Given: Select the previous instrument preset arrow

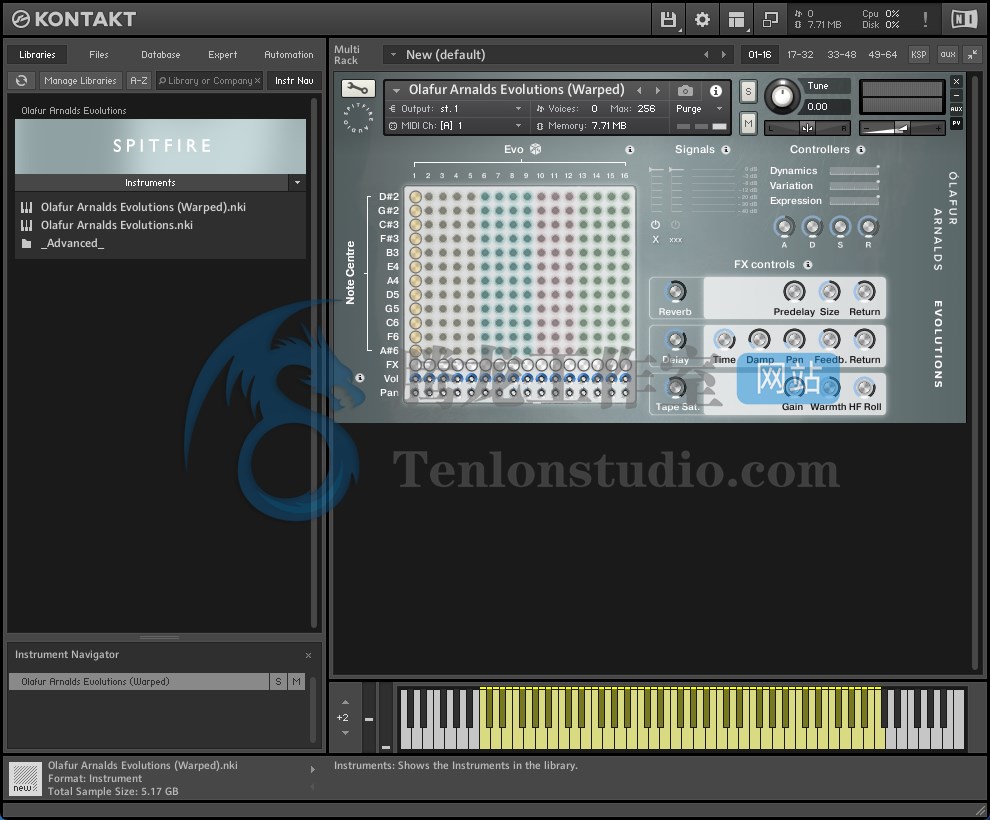Looking at the screenshot, I should coord(640,91).
